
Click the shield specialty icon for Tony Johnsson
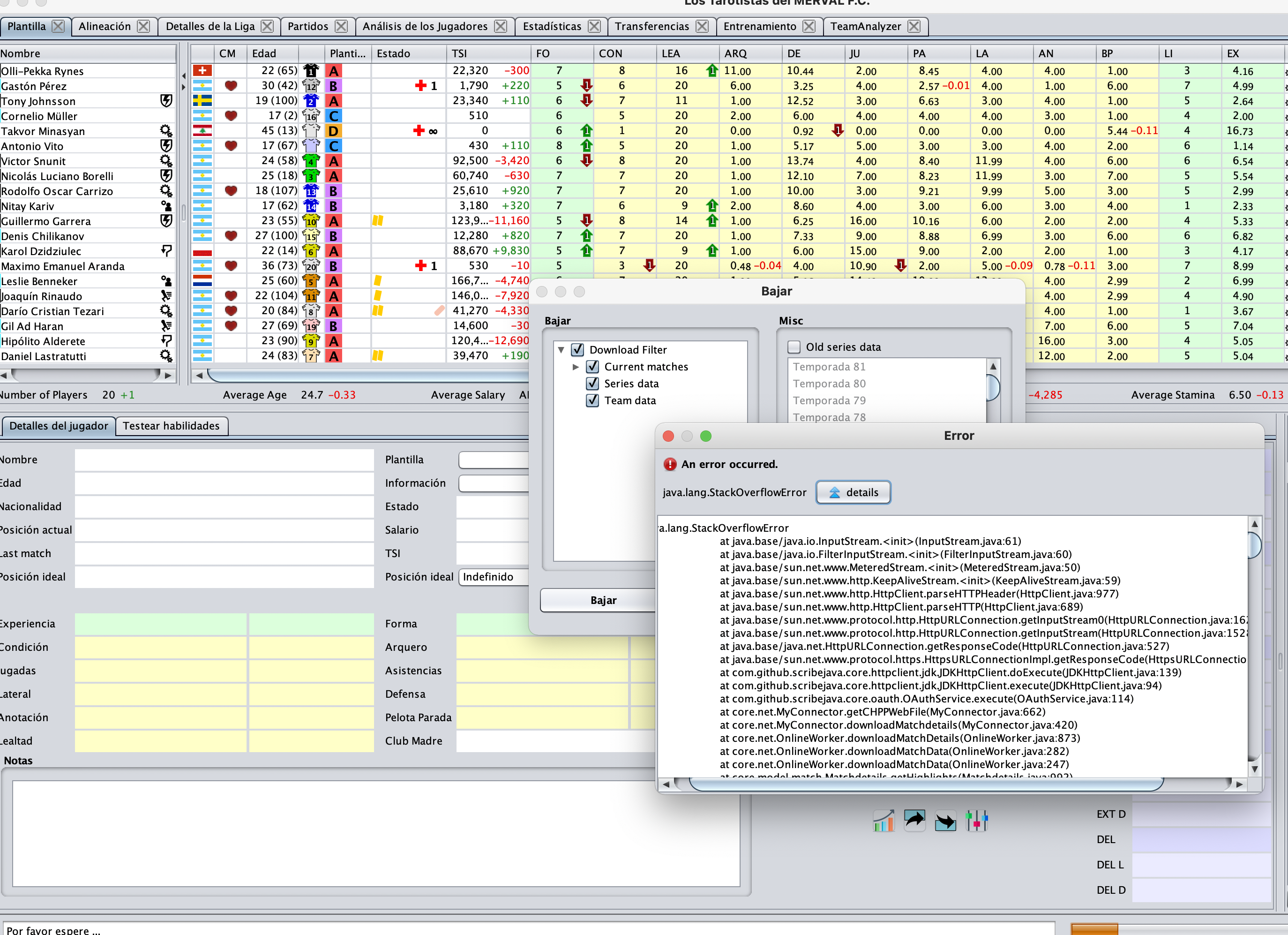[166, 100]
